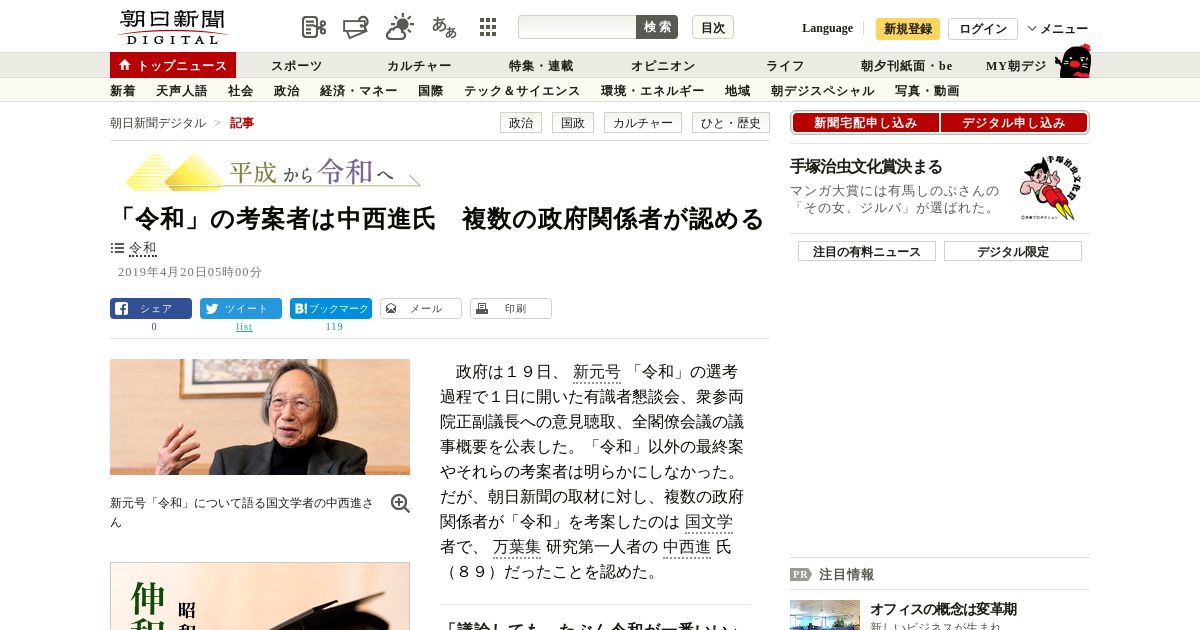Viewport: 1200px width, 630px height.
Task: Open 環境・エネルギー in sub navigation
Action: pos(653,91)
